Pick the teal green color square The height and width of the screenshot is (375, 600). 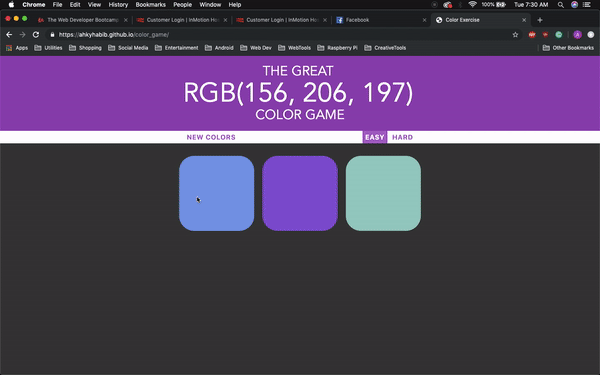click(x=383, y=193)
